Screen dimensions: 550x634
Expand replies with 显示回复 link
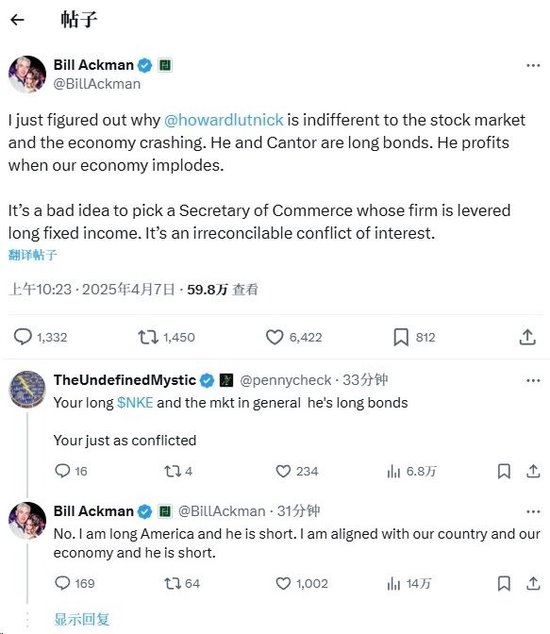pyautogui.click(x=82, y=619)
